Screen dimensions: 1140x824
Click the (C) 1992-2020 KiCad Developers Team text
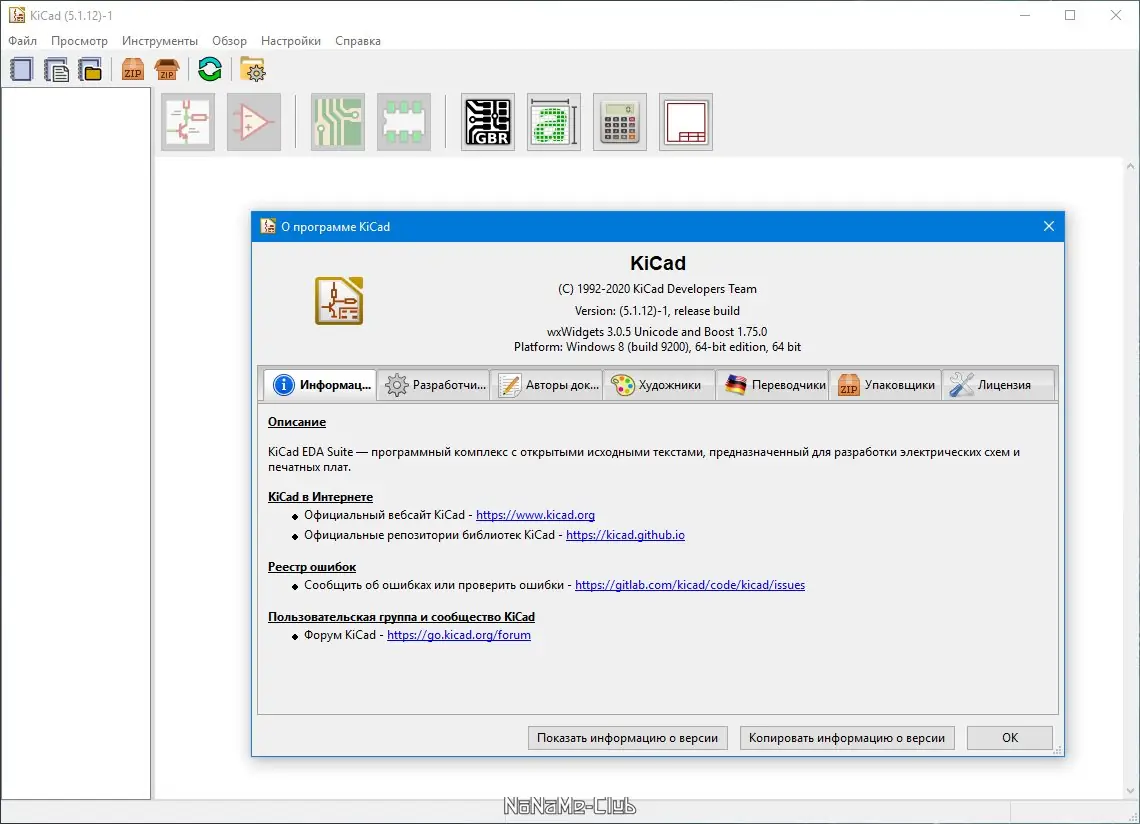point(657,289)
